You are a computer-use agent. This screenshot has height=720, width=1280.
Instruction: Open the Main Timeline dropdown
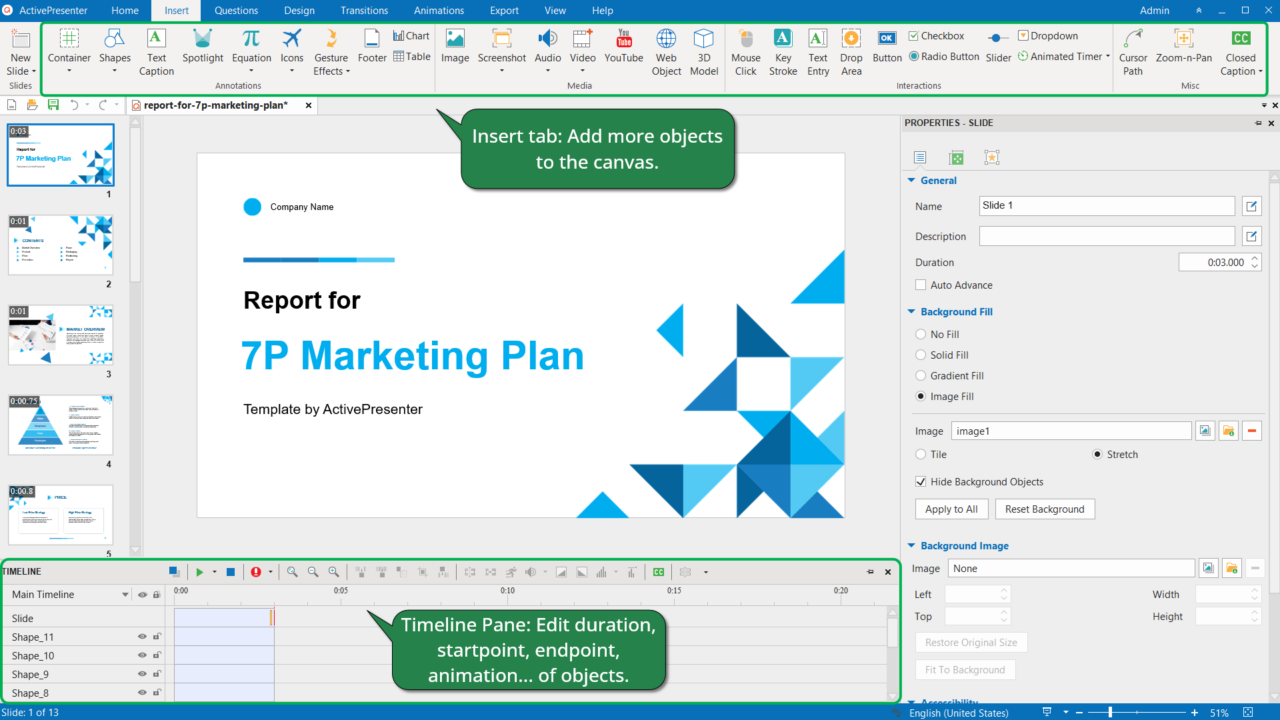127,593
